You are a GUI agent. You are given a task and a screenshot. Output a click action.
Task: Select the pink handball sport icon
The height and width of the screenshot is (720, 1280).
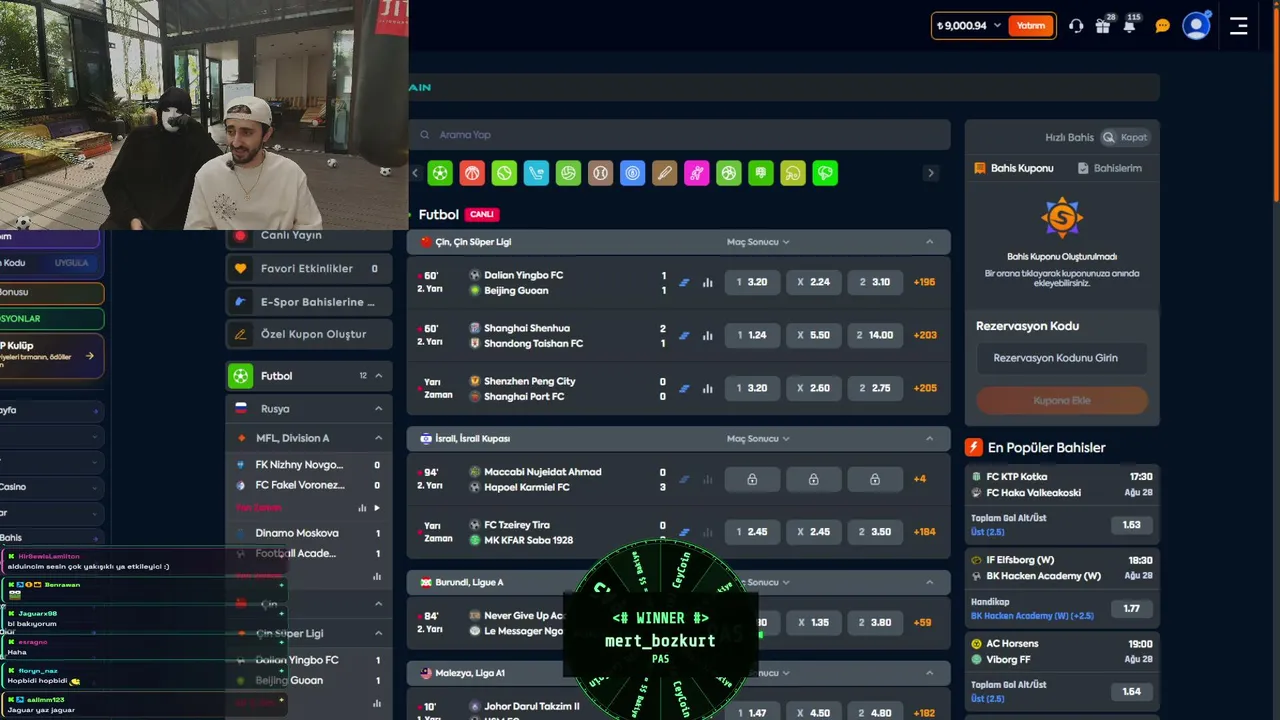696,173
